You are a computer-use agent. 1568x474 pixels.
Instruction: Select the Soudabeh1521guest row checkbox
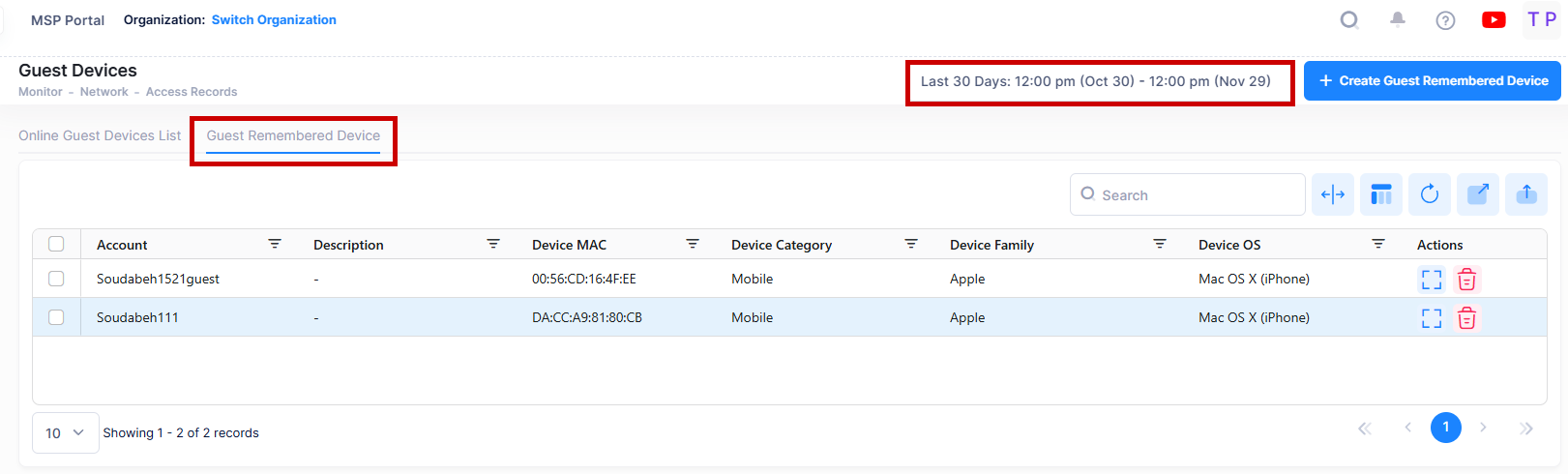point(56,279)
